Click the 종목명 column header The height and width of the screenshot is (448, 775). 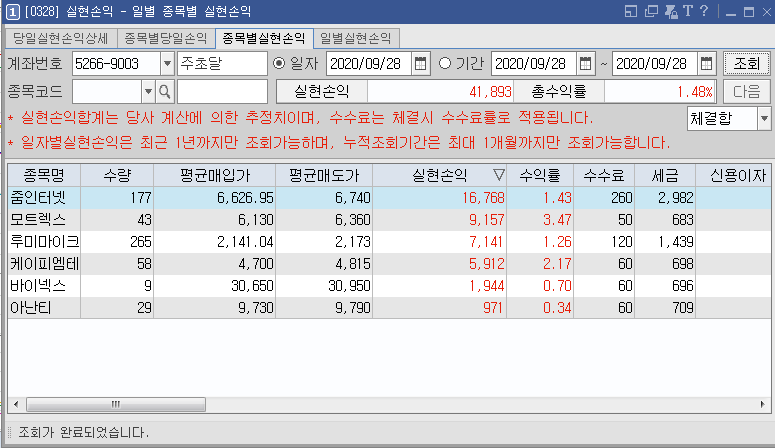(x=44, y=175)
